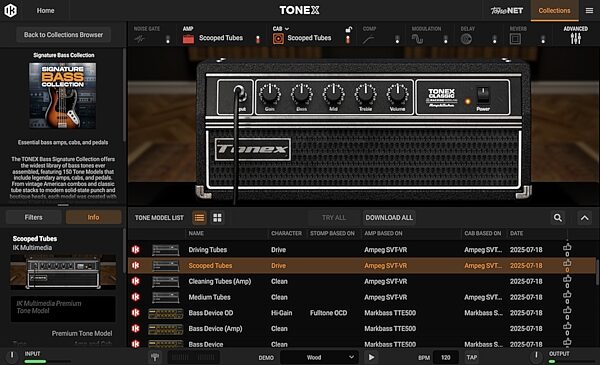Viewport: 600px width, 365px height.
Task: Click the TAP tempo button
Action: click(x=471, y=357)
